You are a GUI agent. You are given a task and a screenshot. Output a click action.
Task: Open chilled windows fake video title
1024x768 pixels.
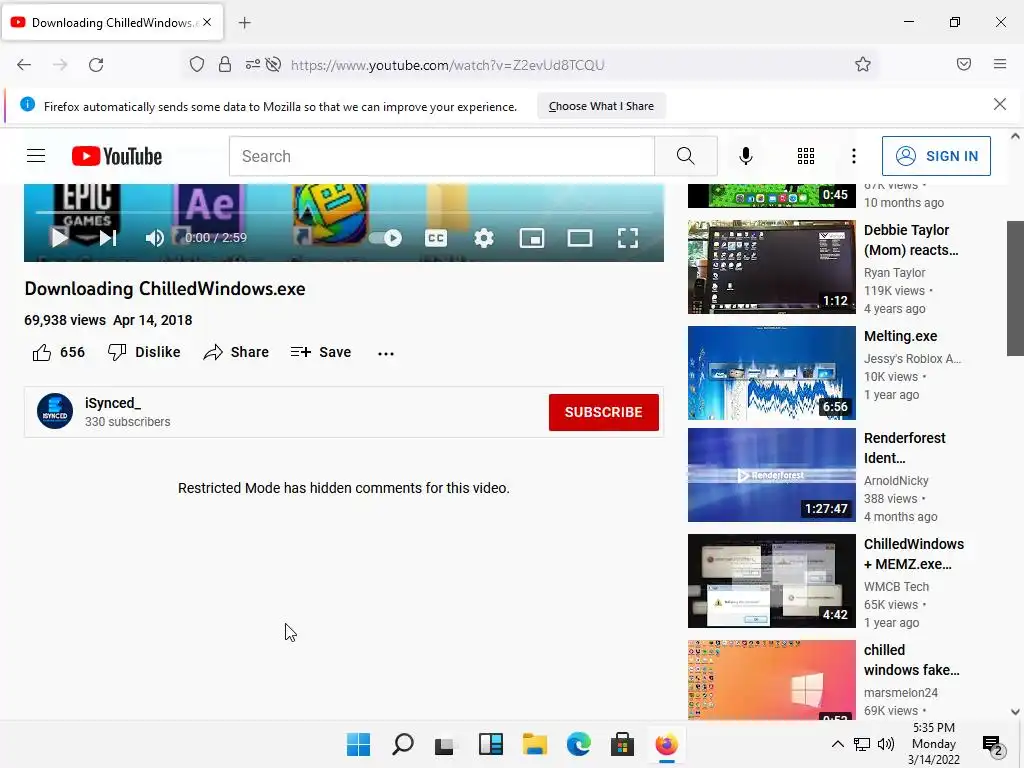(911, 660)
